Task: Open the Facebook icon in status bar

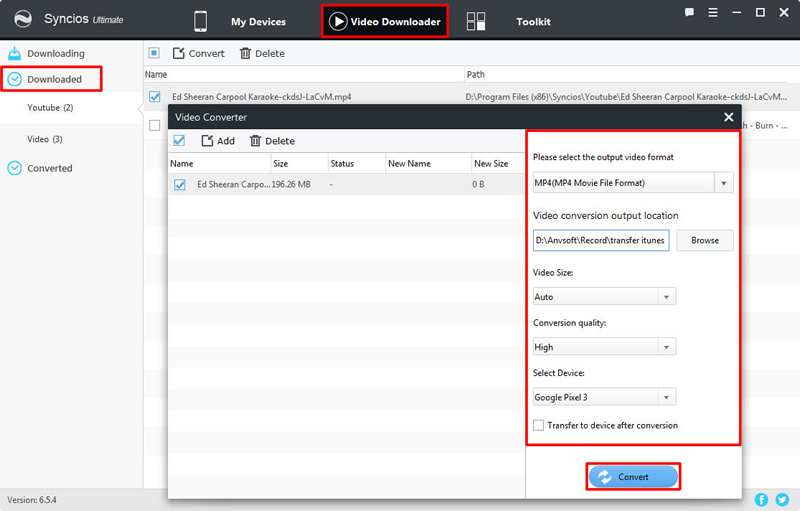Action: pyautogui.click(x=761, y=500)
